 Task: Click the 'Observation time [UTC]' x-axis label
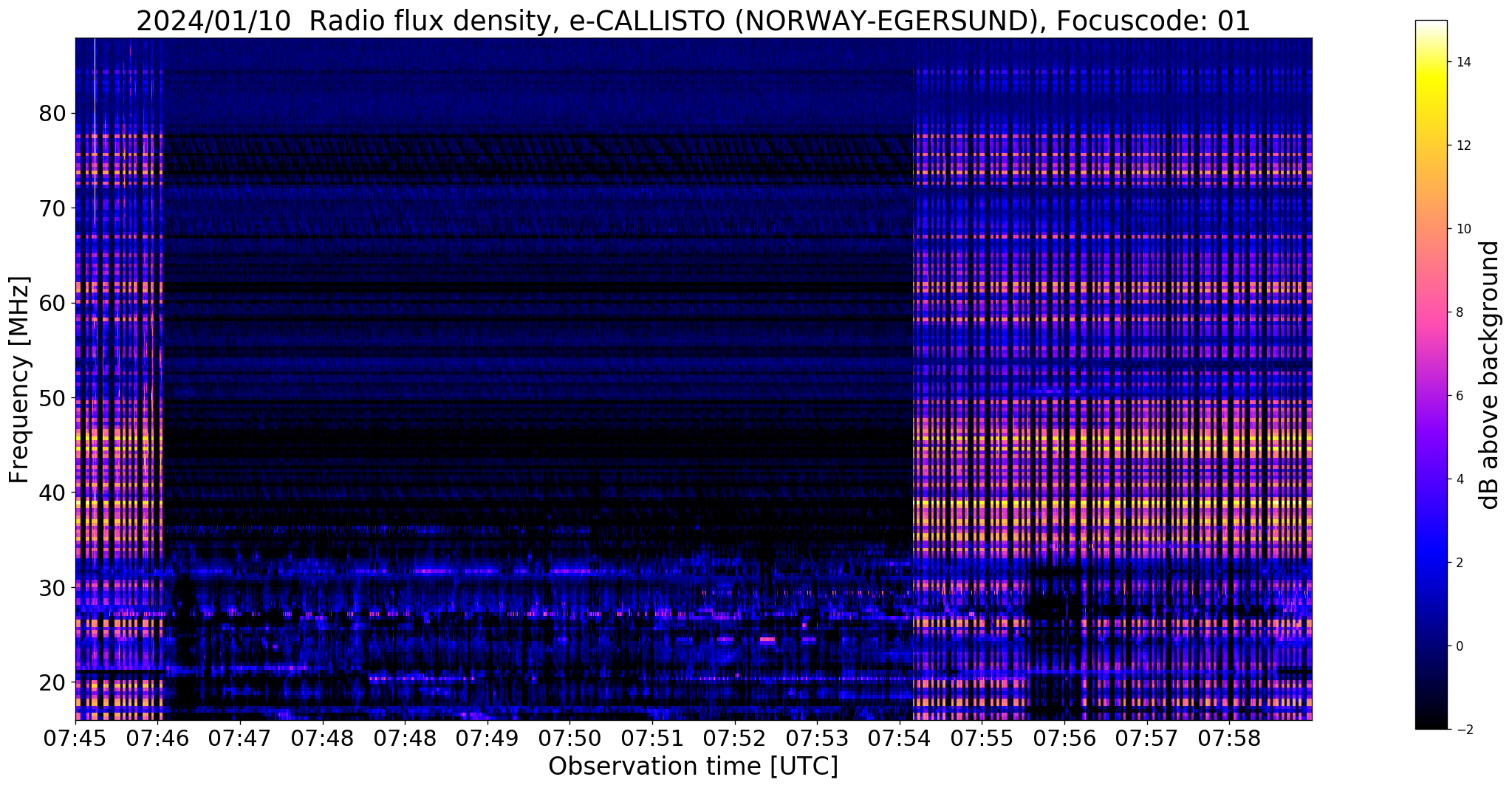(693, 767)
